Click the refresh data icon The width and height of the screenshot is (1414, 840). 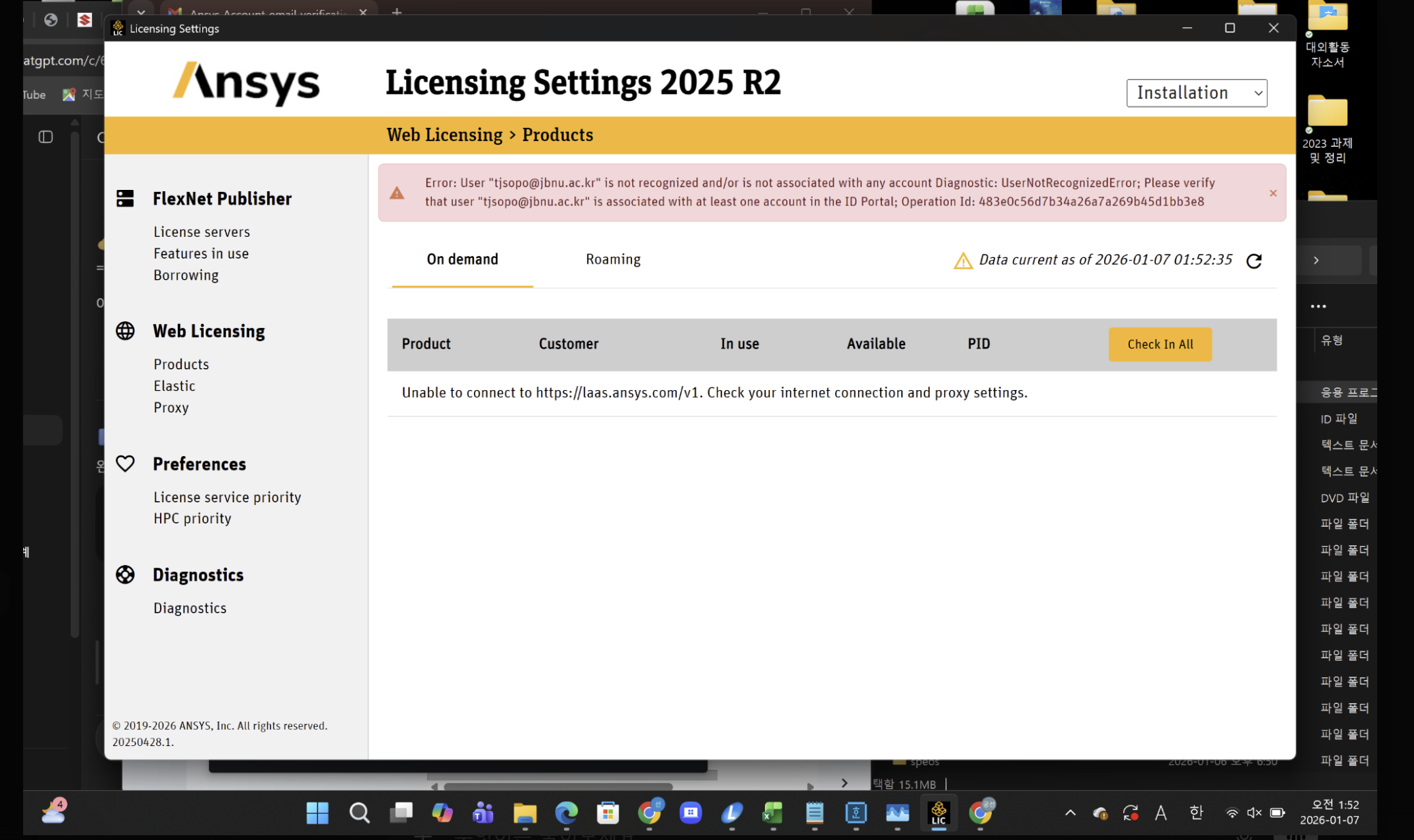(1254, 261)
